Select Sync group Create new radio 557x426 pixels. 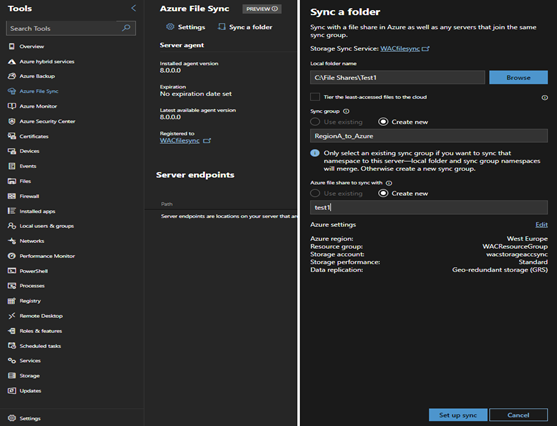[383, 122]
